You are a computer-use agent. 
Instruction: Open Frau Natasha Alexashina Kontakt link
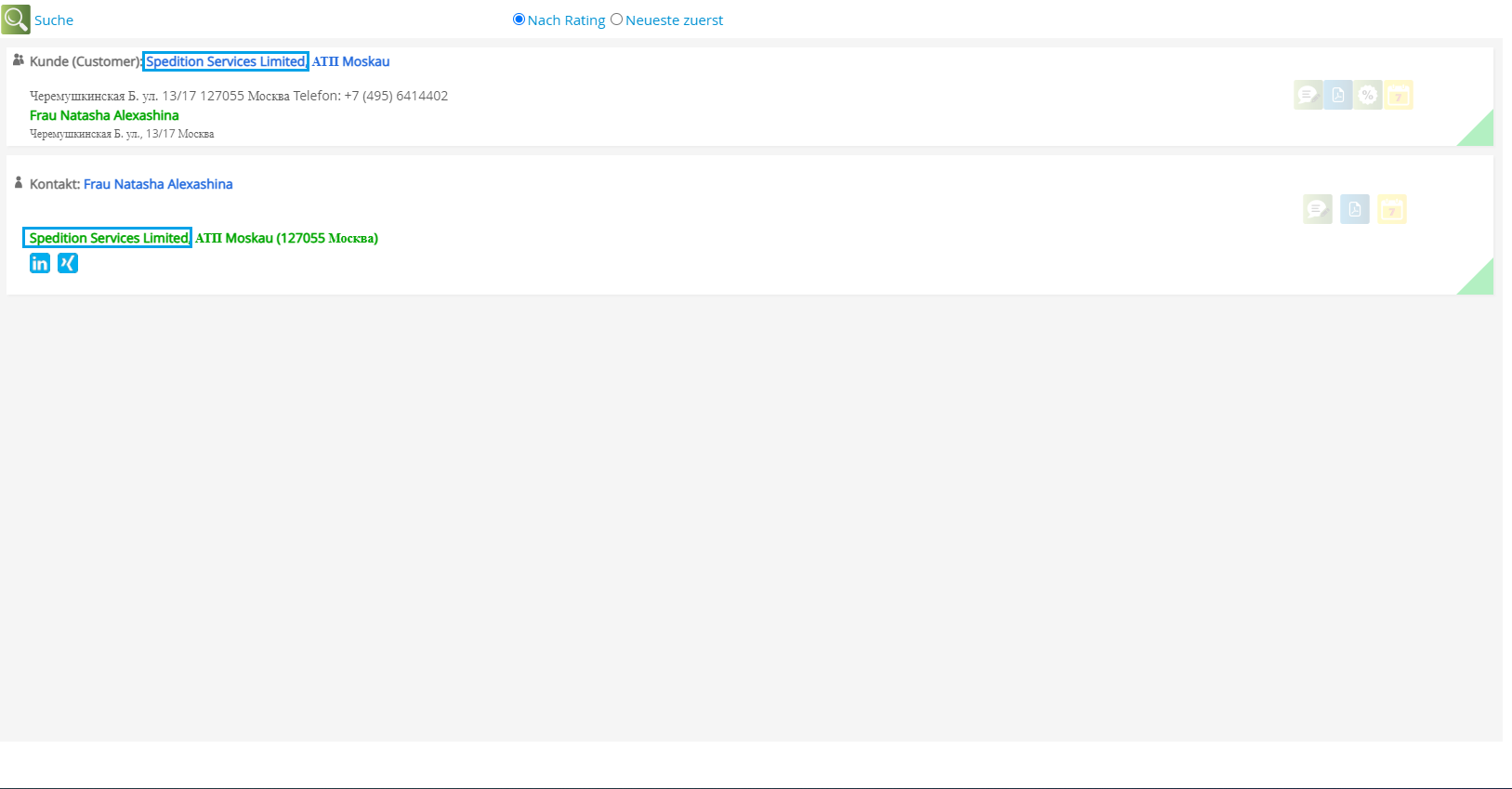point(158,184)
